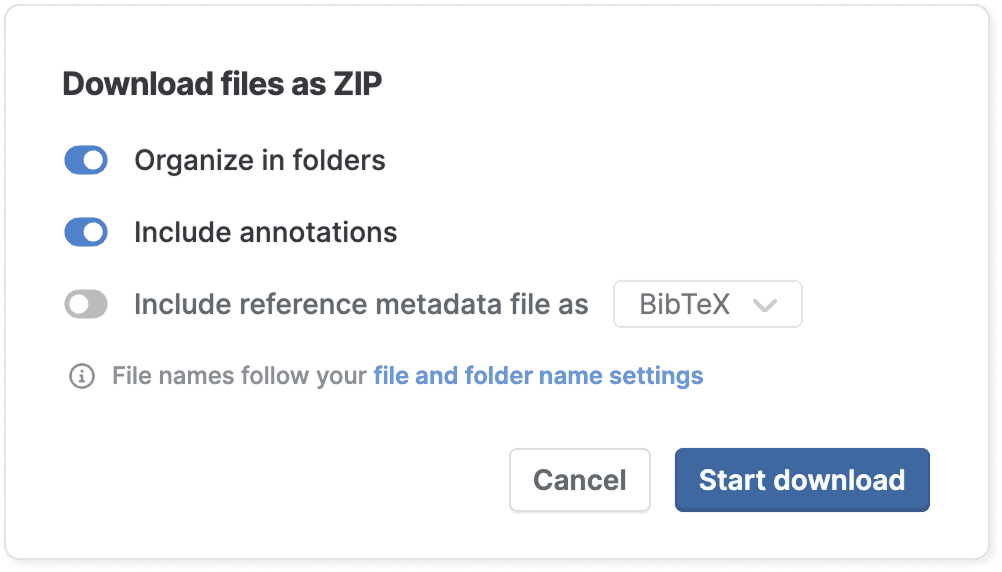Click the "Include annotations" label text

point(266,233)
